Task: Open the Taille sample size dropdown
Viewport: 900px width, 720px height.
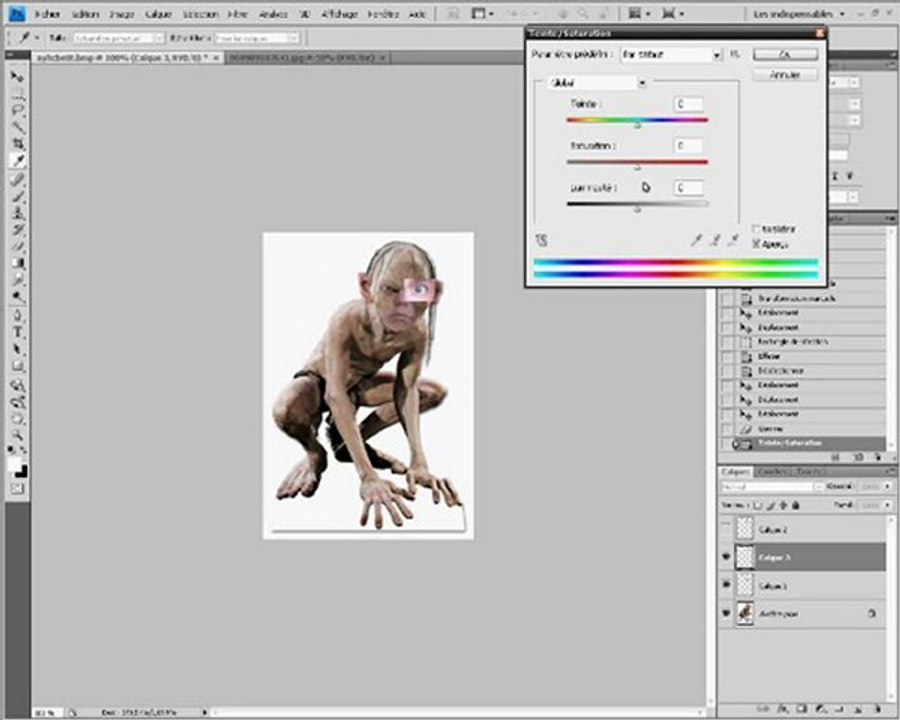Action: point(119,38)
